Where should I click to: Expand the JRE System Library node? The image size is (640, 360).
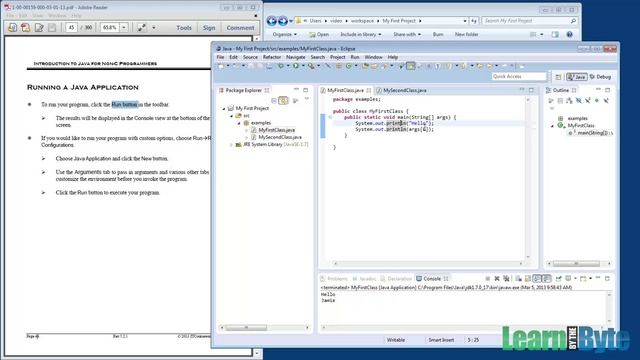tap(231, 145)
